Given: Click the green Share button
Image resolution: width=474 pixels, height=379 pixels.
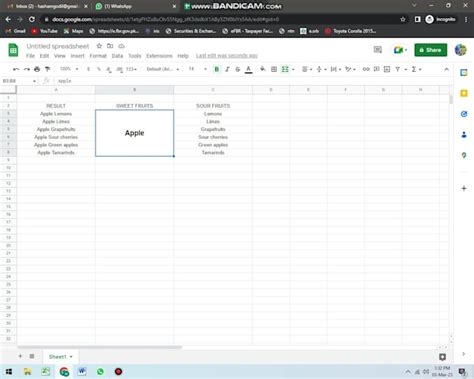Looking at the screenshot, I should (431, 50).
